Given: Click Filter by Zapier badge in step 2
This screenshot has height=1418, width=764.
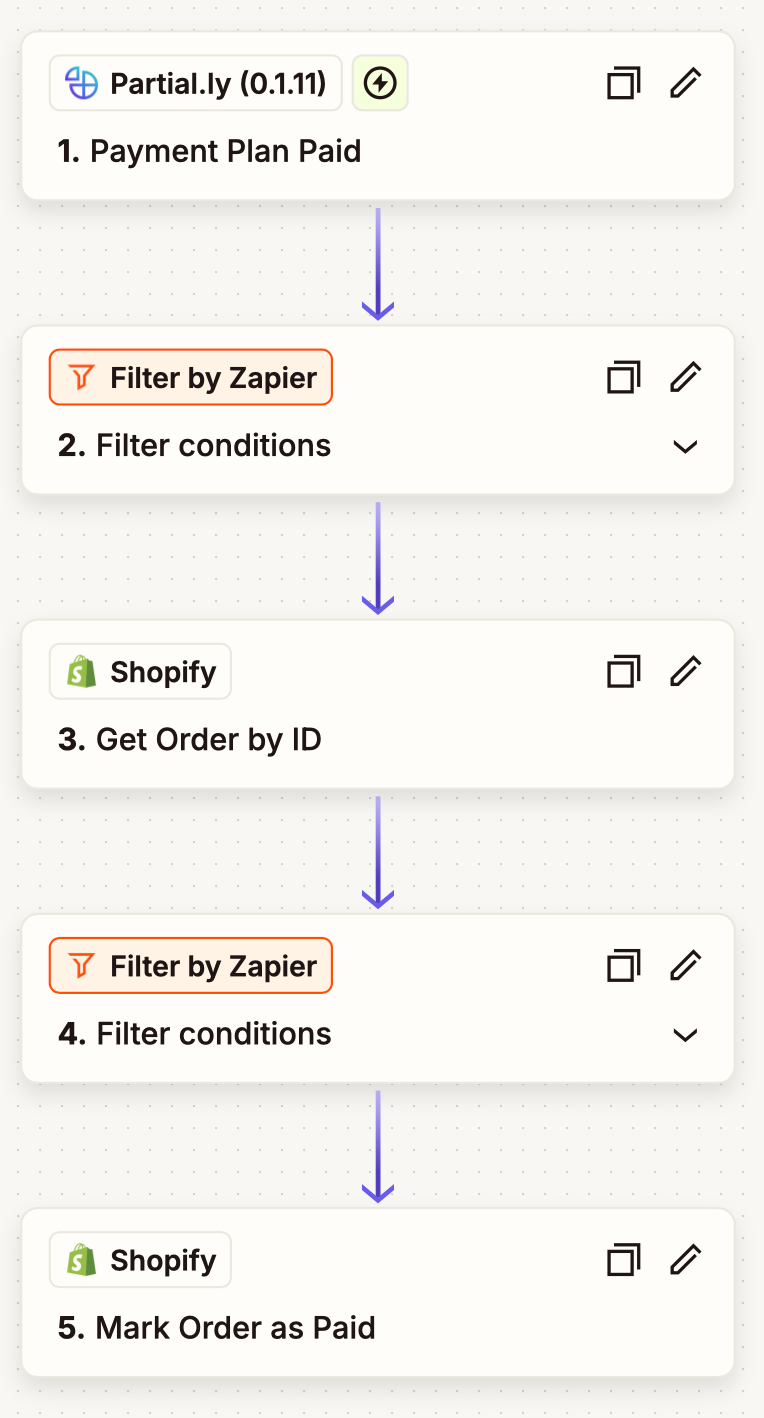Looking at the screenshot, I should click(191, 377).
